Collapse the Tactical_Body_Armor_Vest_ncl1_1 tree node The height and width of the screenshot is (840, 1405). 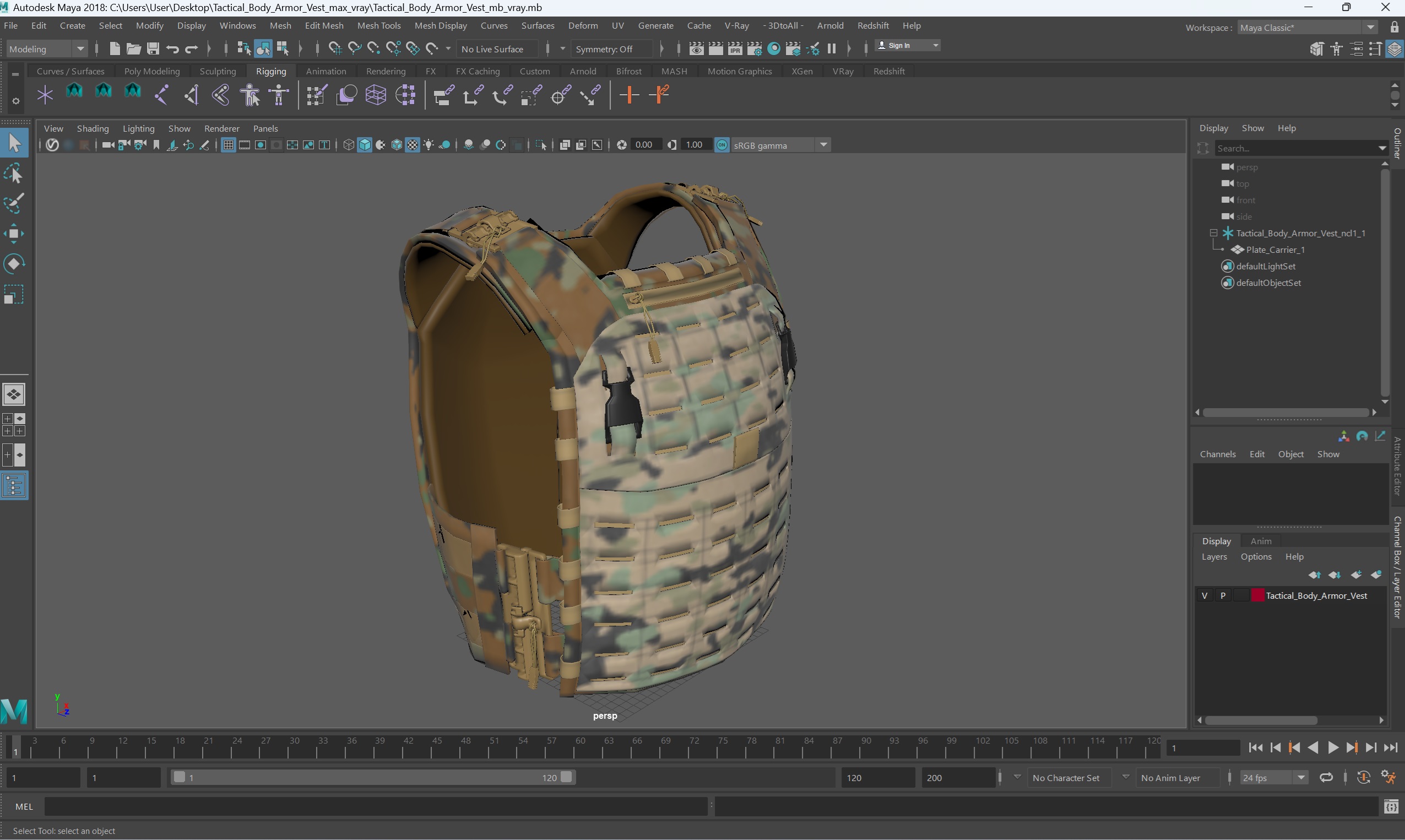(x=1213, y=233)
